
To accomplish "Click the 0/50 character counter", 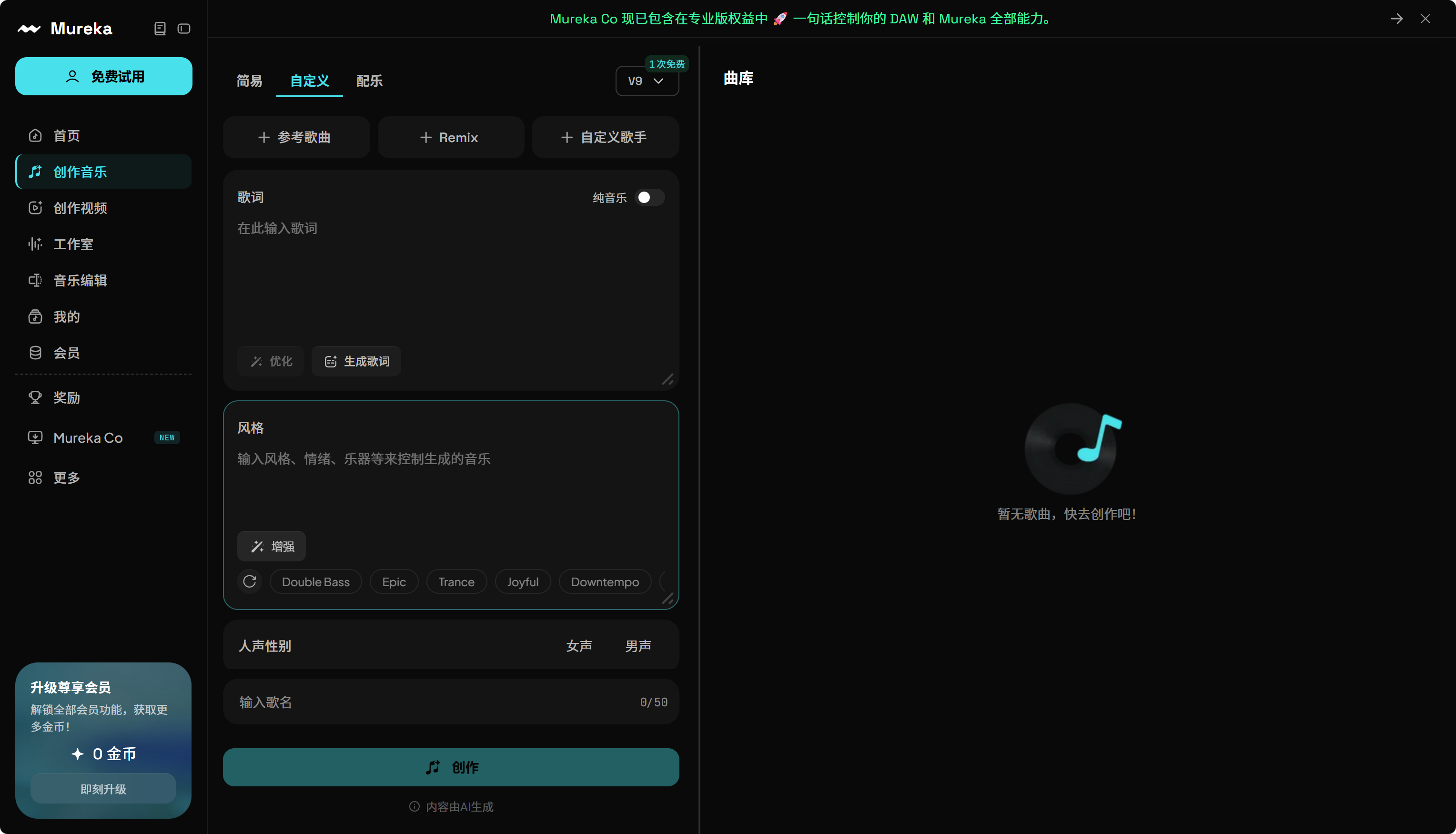I will (654, 702).
